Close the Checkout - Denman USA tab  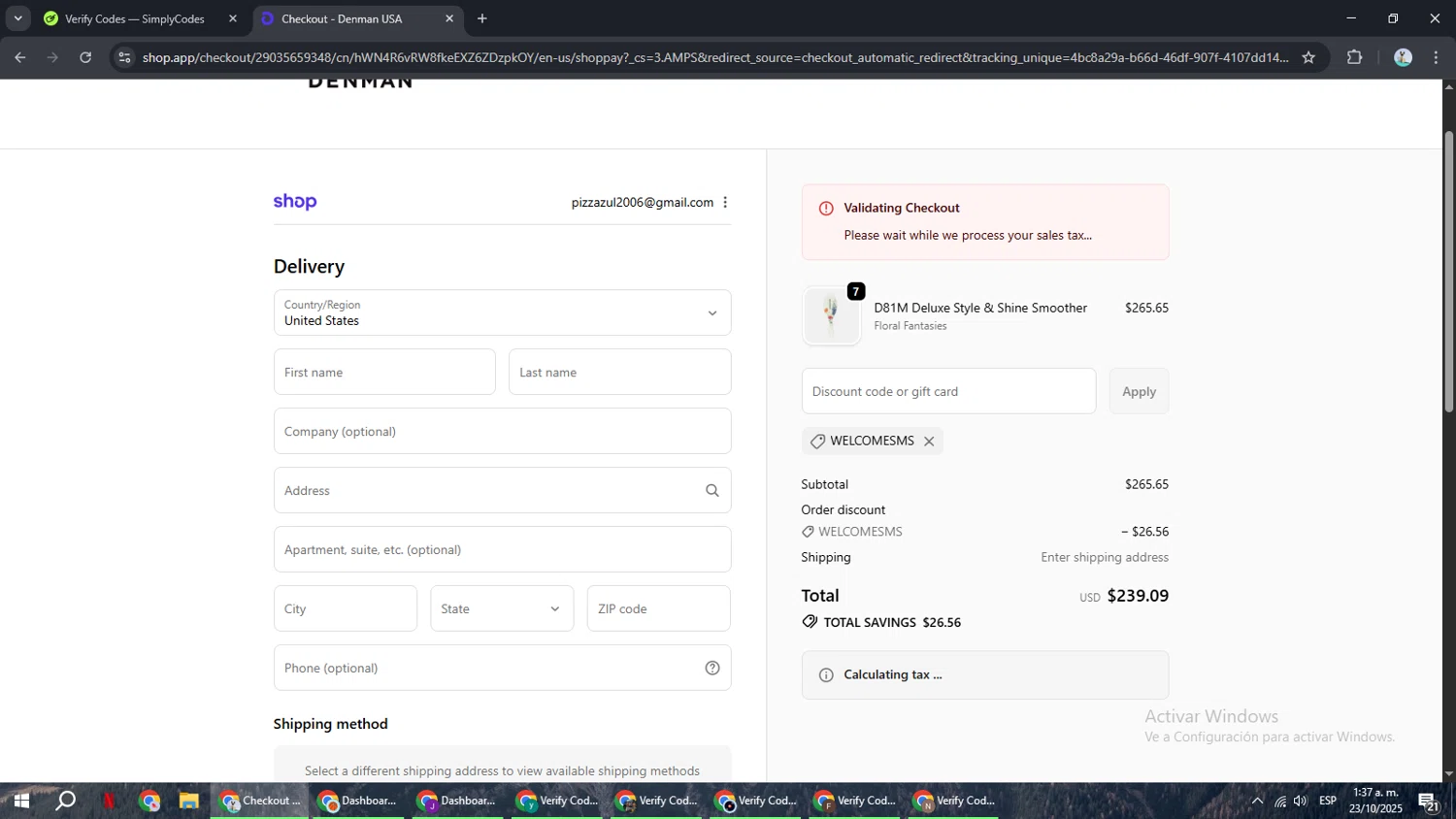click(x=449, y=18)
